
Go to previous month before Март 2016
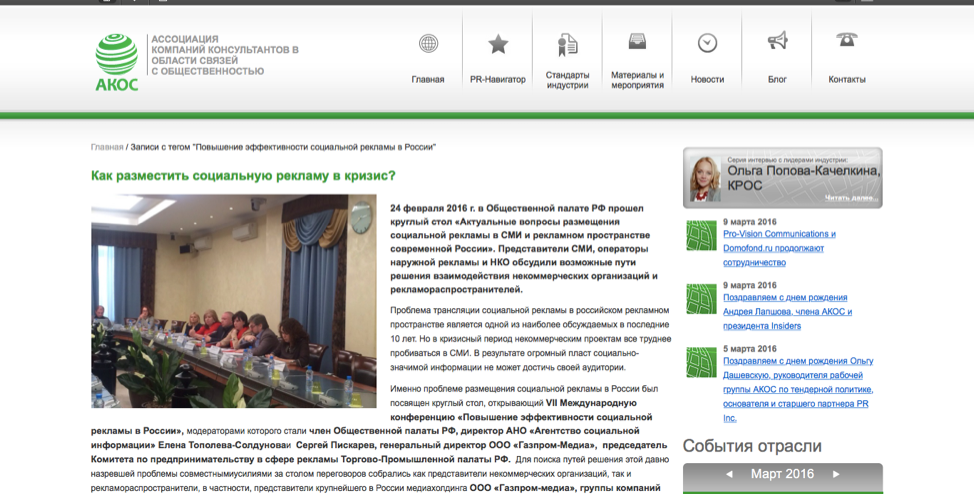[729, 474]
